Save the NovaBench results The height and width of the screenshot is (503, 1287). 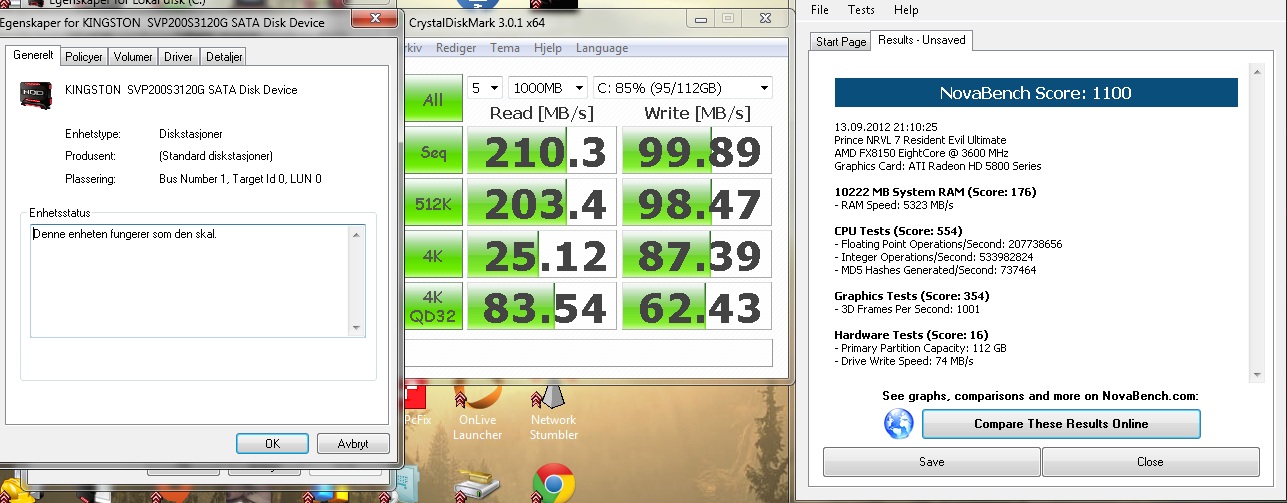coord(931,462)
